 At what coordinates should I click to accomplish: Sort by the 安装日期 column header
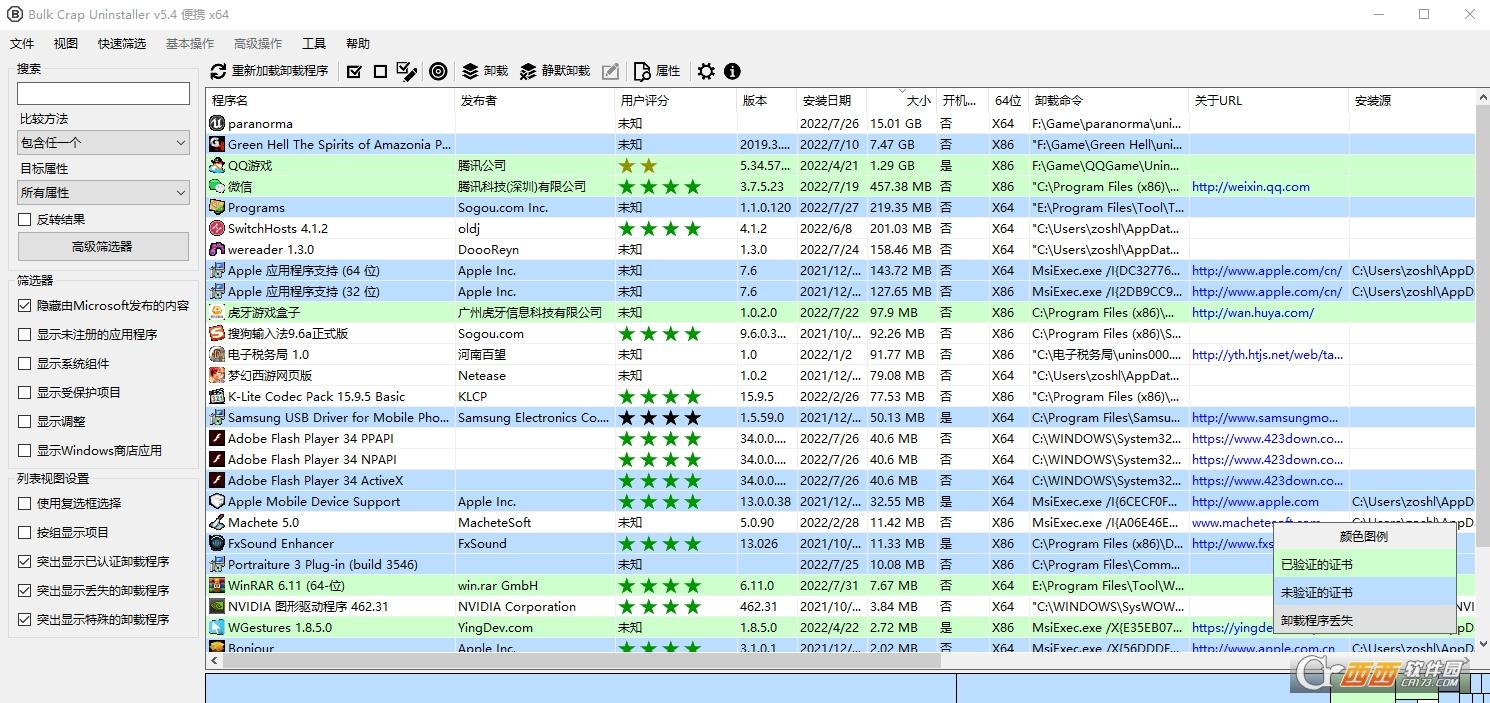point(832,101)
